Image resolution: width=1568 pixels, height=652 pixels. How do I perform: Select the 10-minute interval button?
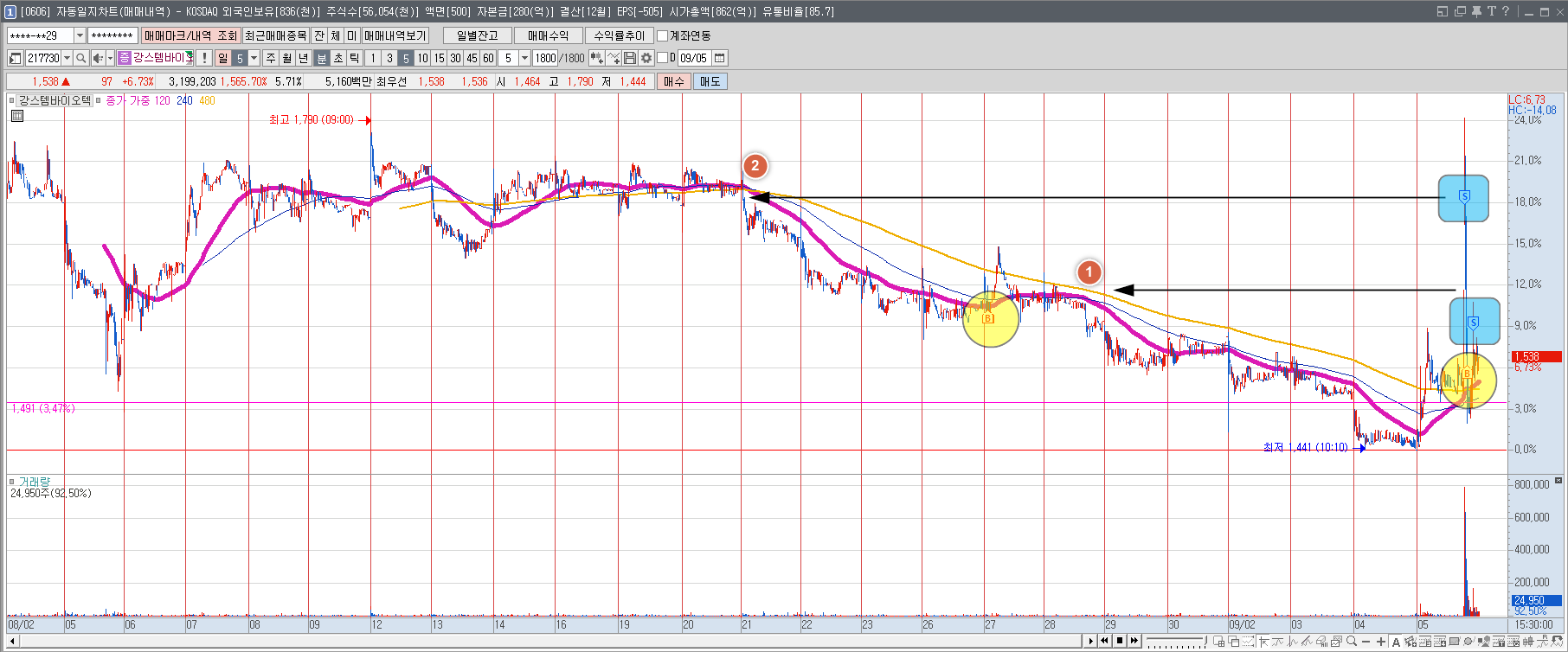(x=422, y=58)
